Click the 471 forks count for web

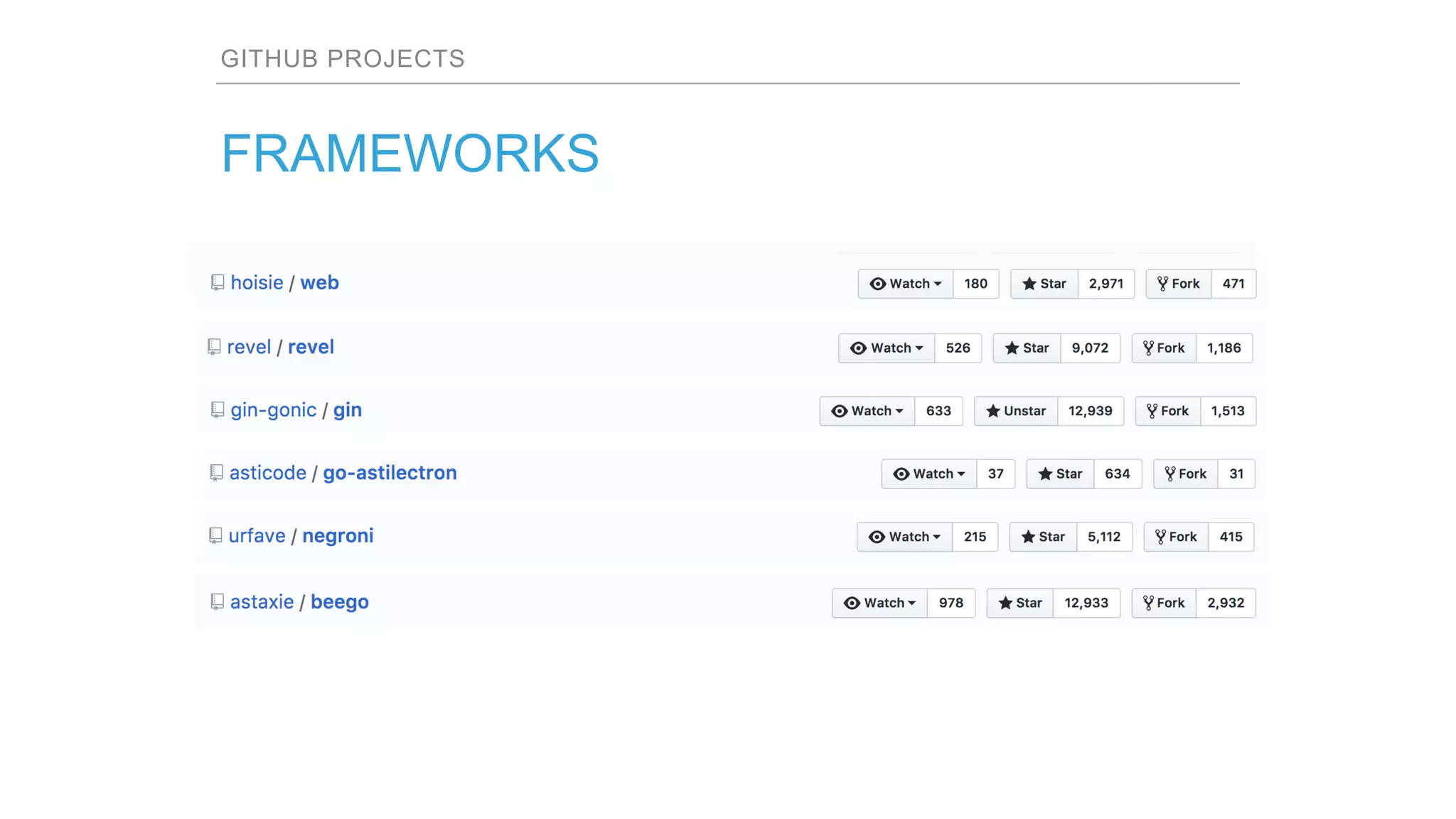[1233, 284]
